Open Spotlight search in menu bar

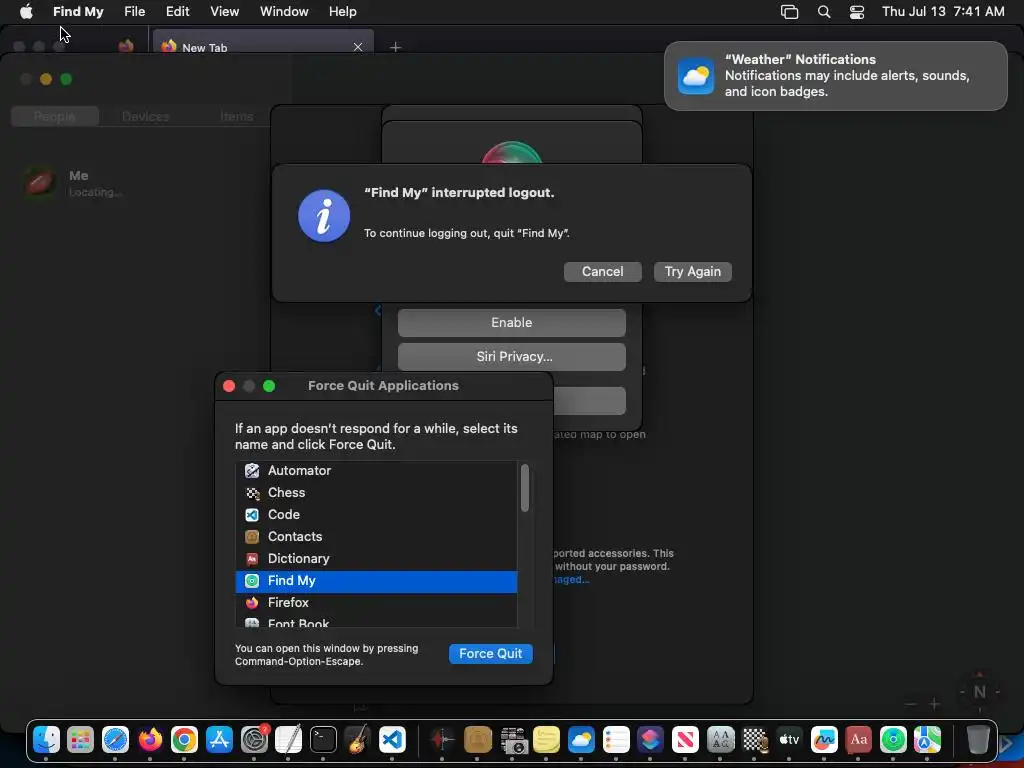(824, 12)
